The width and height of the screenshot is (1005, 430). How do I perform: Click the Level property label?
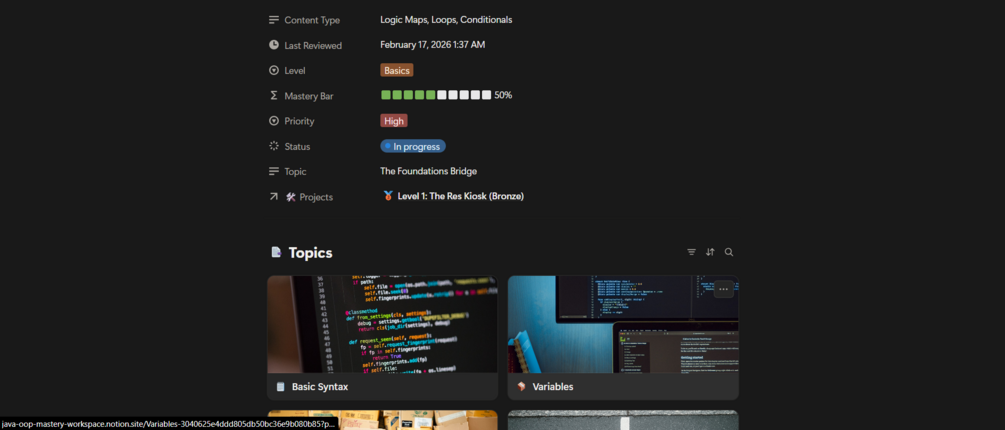click(x=295, y=70)
